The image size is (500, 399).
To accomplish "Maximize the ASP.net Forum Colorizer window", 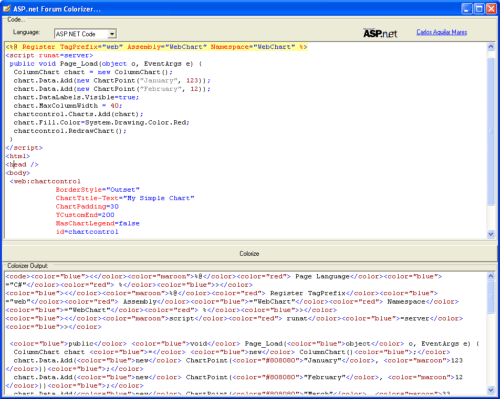I will click(479, 9).
